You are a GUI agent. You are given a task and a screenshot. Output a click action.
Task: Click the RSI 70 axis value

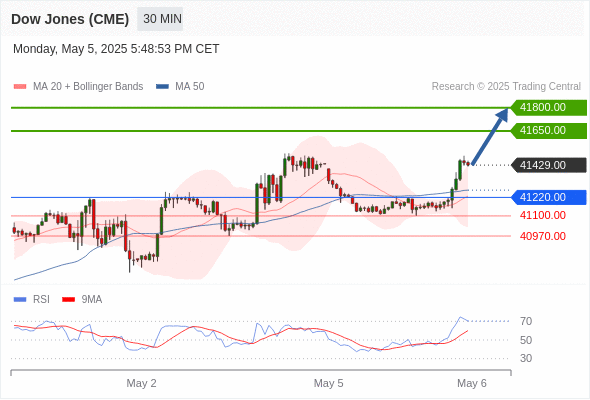(x=526, y=321)
